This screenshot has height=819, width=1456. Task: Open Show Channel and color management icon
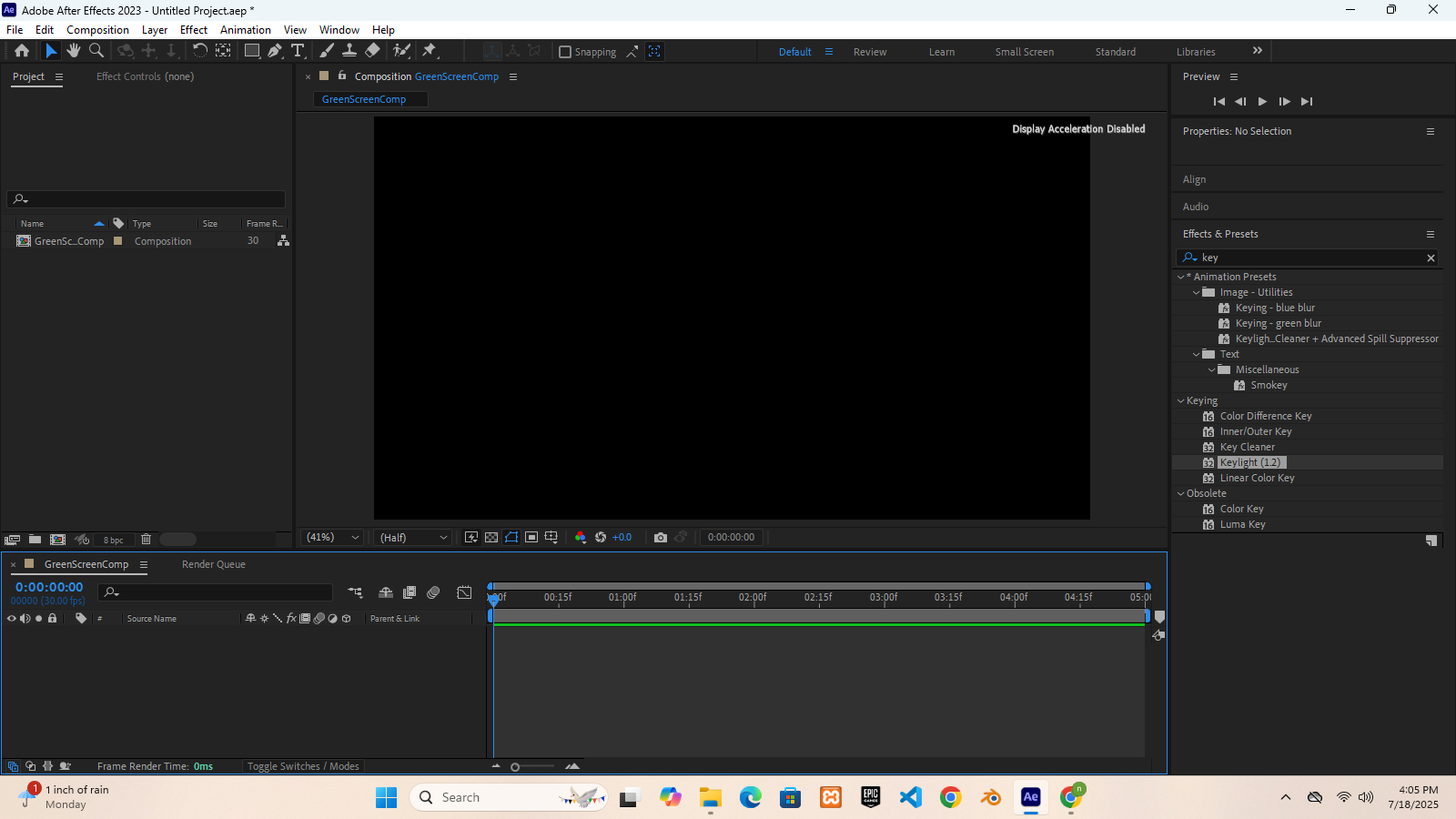pos(581,538)
